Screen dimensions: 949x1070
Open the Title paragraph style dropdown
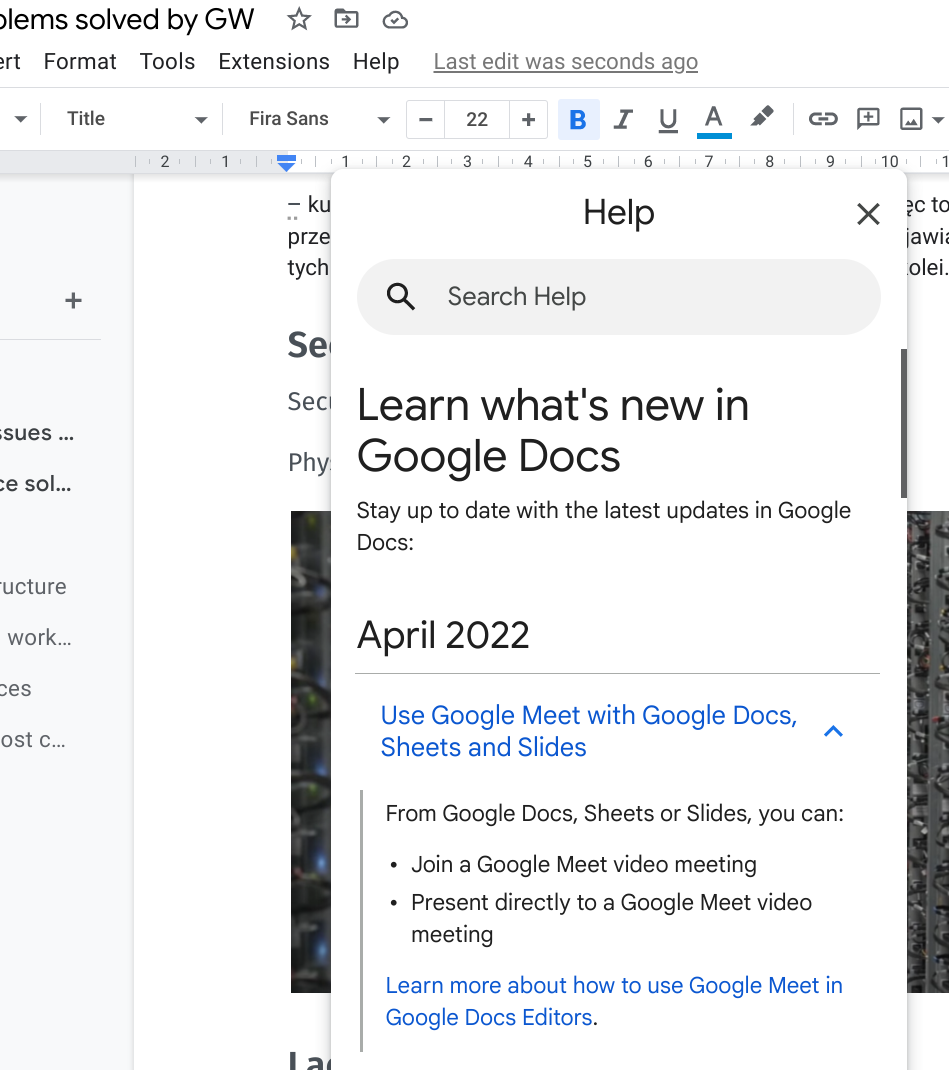pos(136,119)
